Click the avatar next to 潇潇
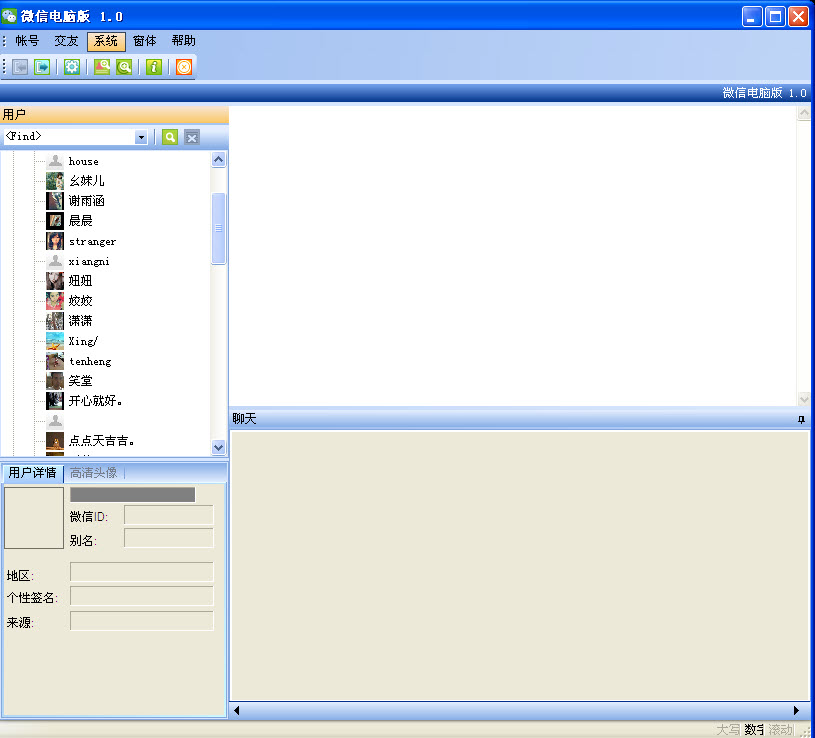 55,321
